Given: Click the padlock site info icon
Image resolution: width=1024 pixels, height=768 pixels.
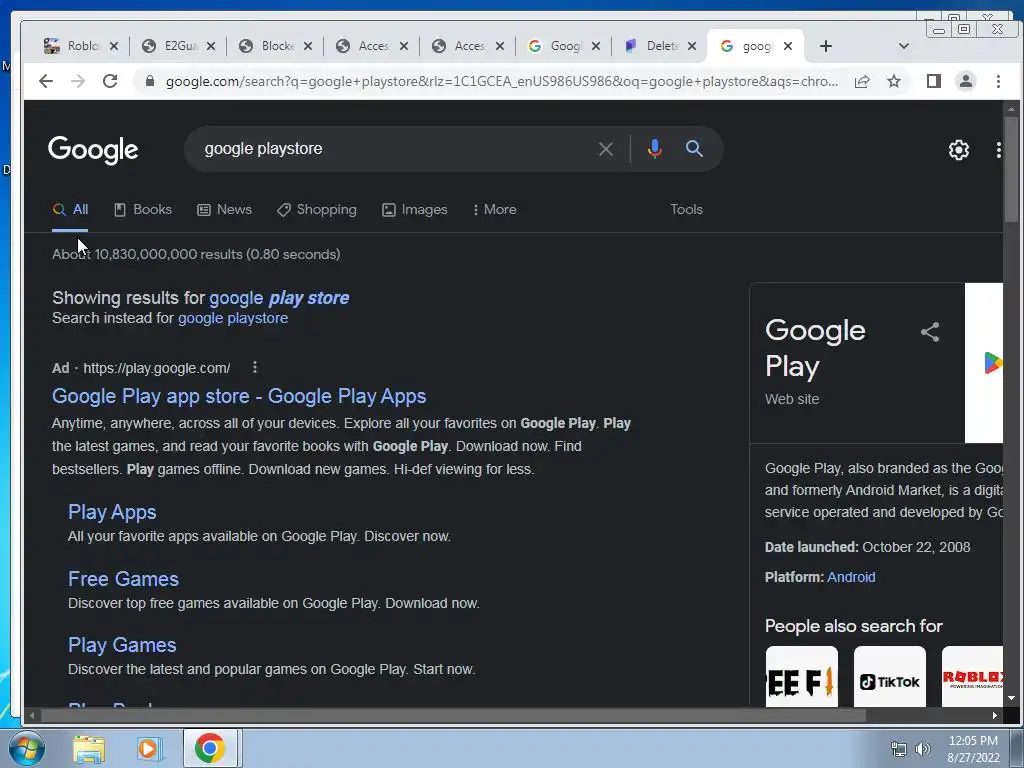Looking at the screenshot, I should [150, 81].
